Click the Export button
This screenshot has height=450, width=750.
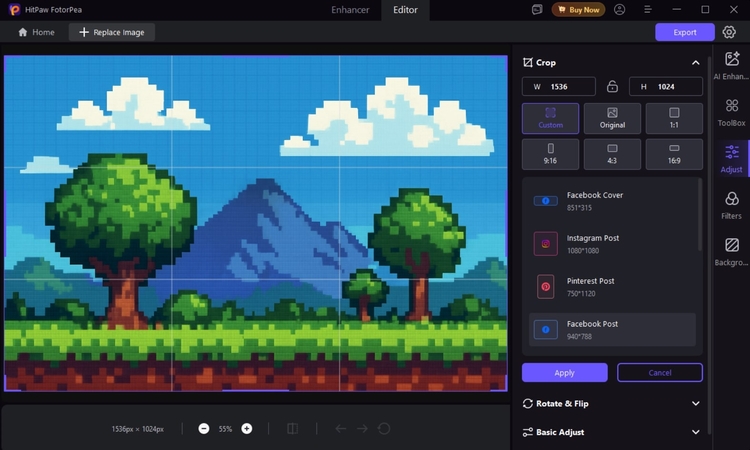click(685, 32)
